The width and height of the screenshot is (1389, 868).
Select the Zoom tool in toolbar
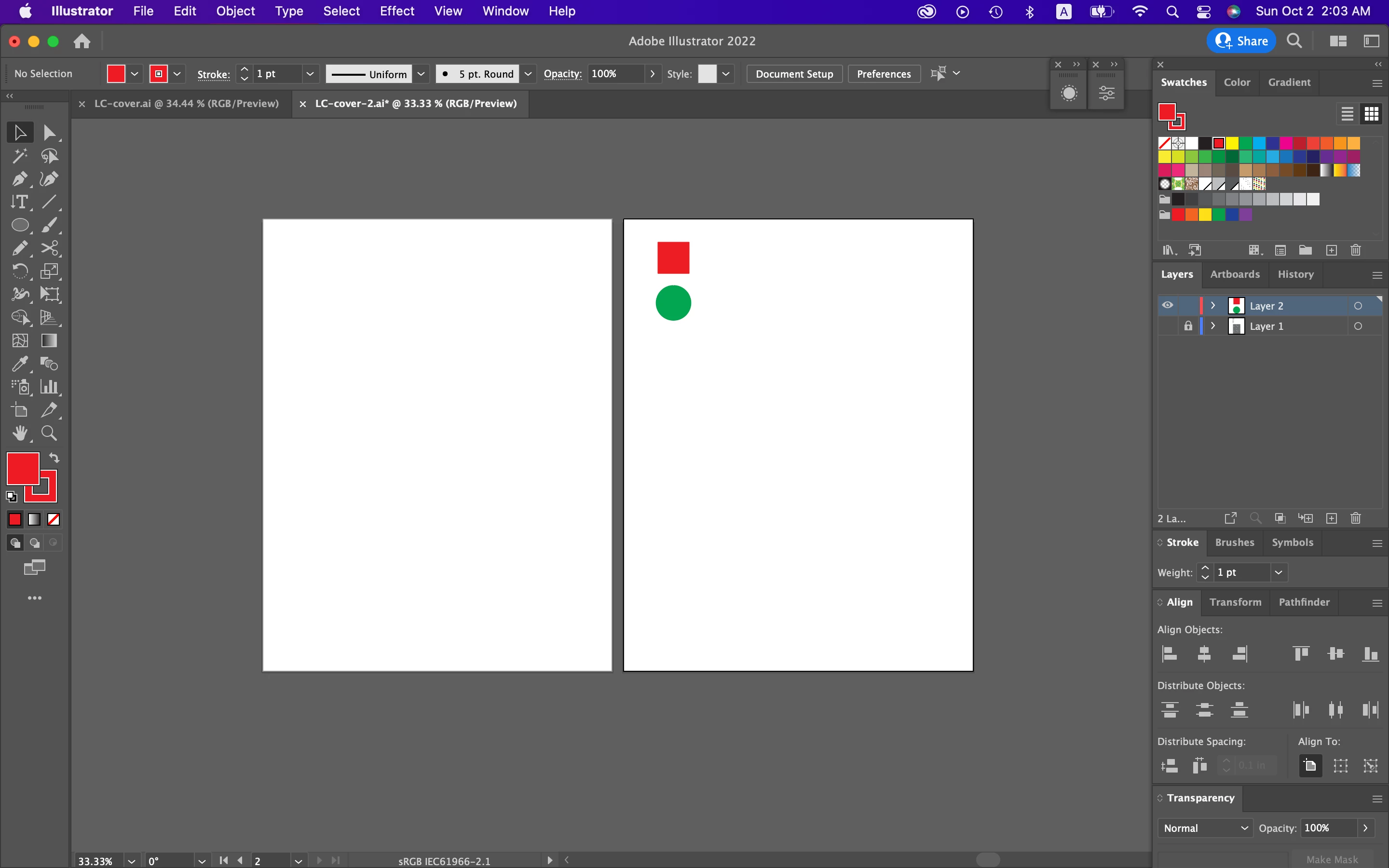49,433
